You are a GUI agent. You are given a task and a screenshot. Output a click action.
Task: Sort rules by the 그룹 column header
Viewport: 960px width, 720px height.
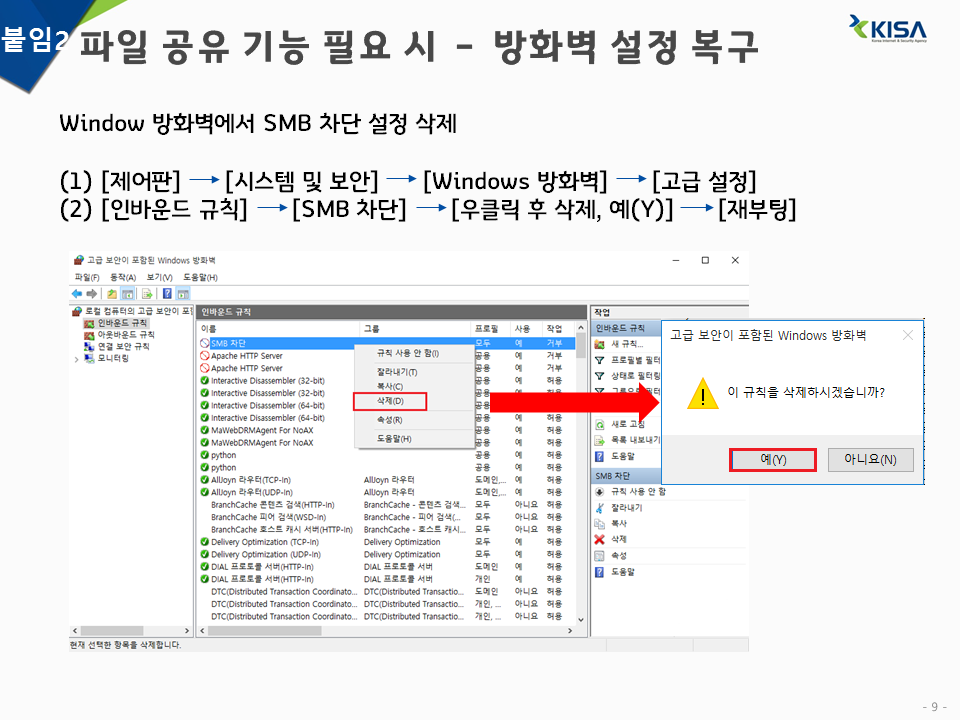[x=416, y=329]
